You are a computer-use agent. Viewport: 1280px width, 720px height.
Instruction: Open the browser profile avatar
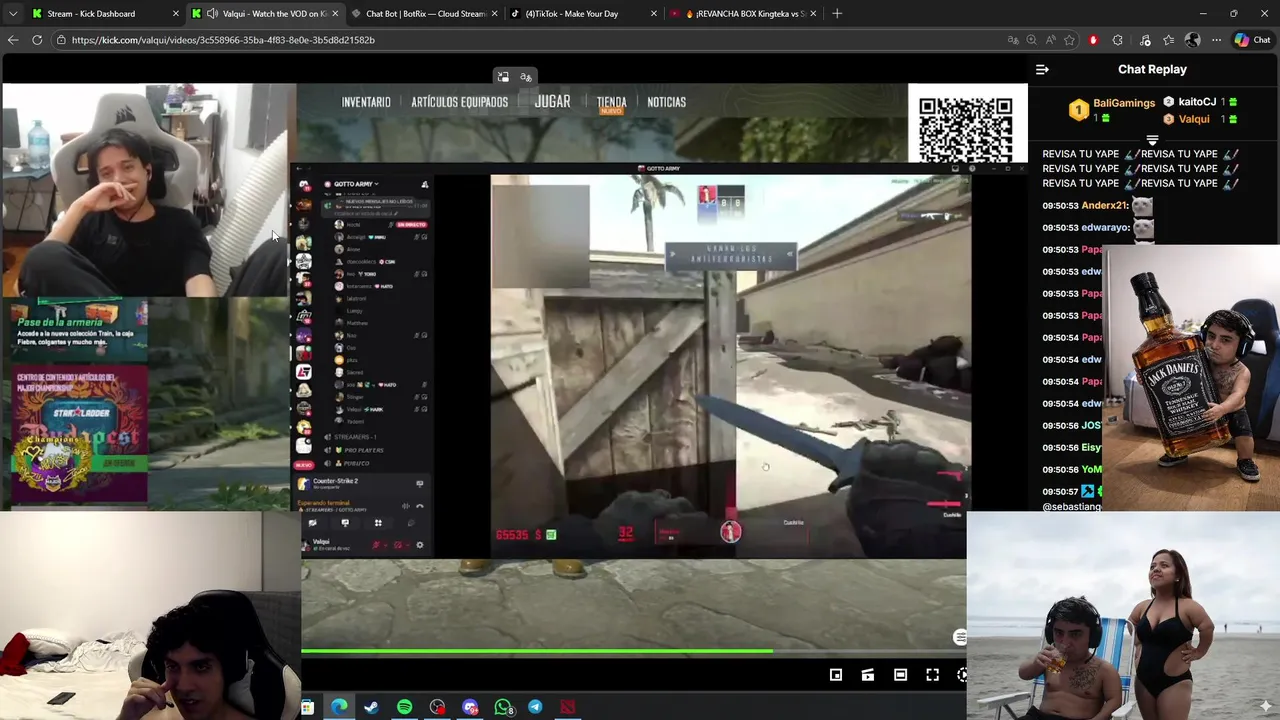1192,40
